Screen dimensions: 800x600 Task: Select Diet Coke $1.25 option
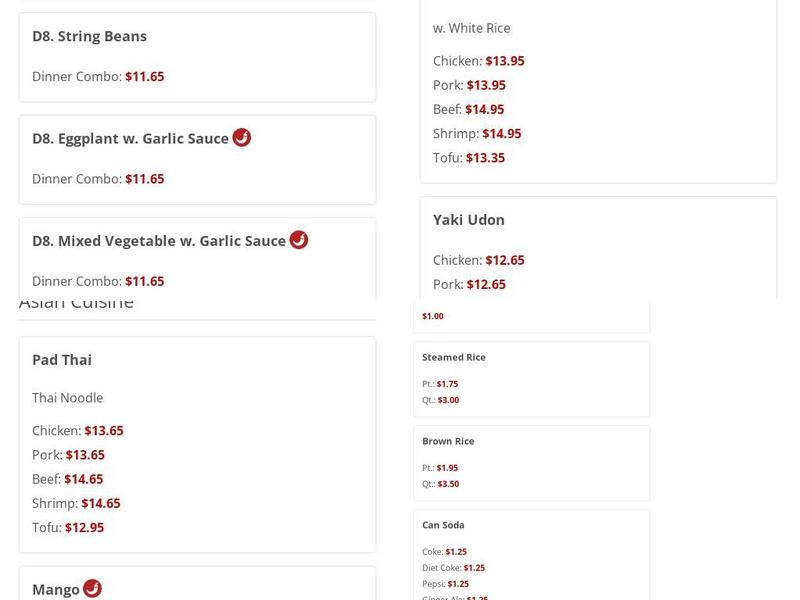coord(474,568)
